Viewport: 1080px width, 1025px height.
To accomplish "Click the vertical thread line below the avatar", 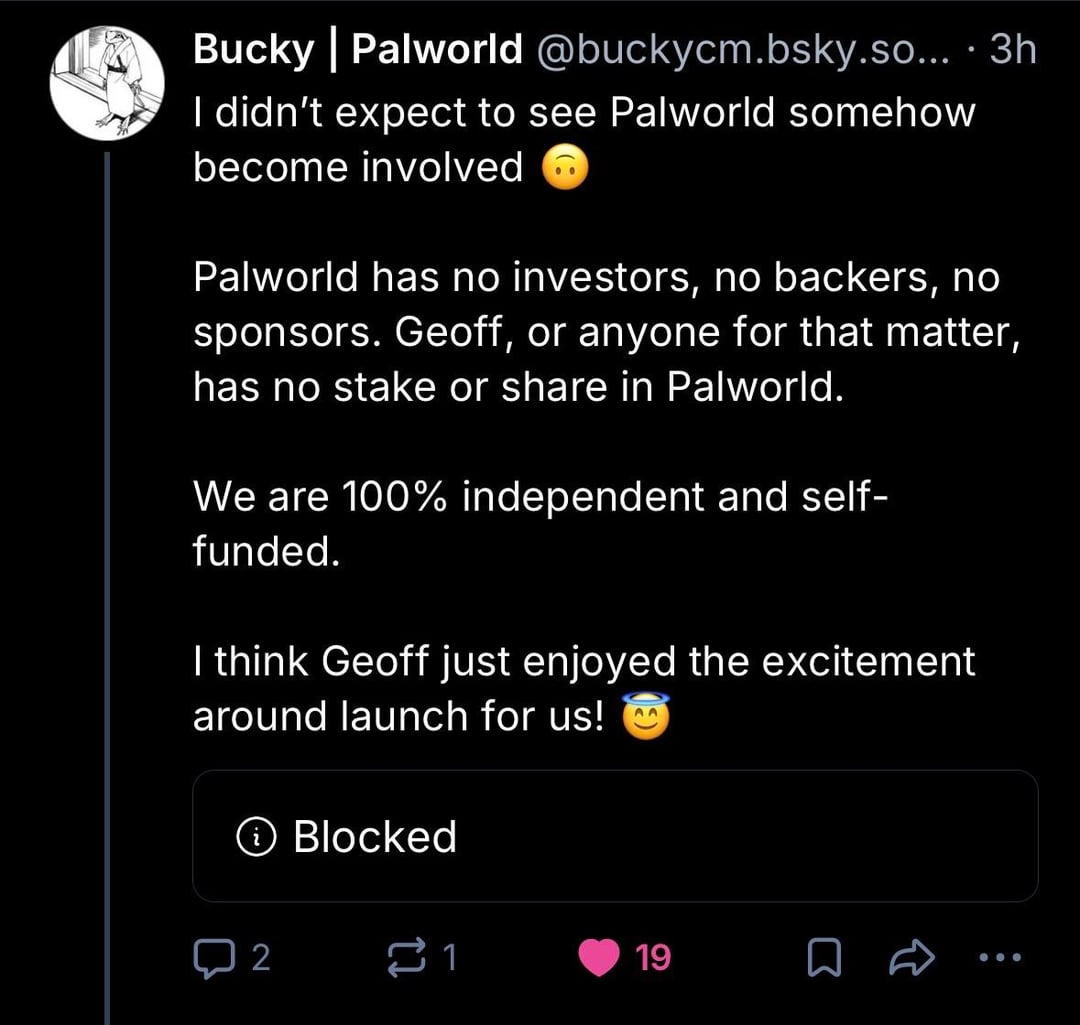I will coord(107,600).
